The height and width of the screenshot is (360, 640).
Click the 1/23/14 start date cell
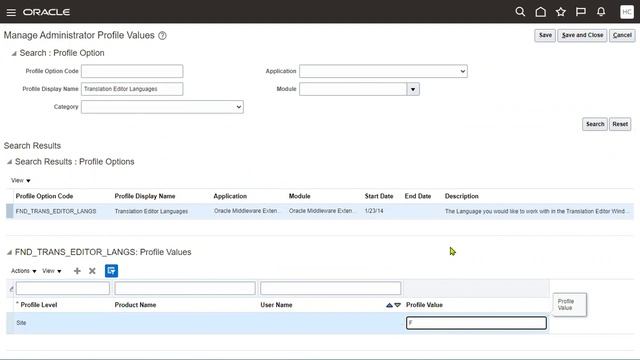pyautogui.click(x=374, y=211)
